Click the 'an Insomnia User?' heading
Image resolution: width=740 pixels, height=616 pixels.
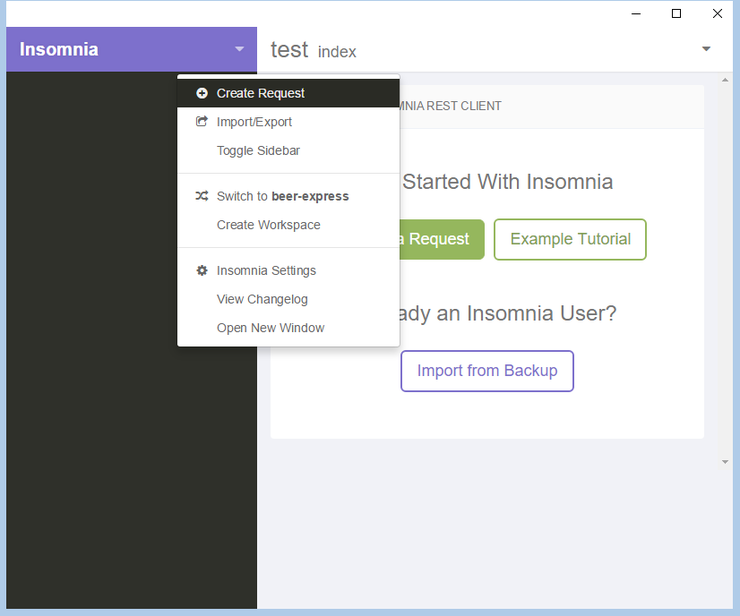526,313
